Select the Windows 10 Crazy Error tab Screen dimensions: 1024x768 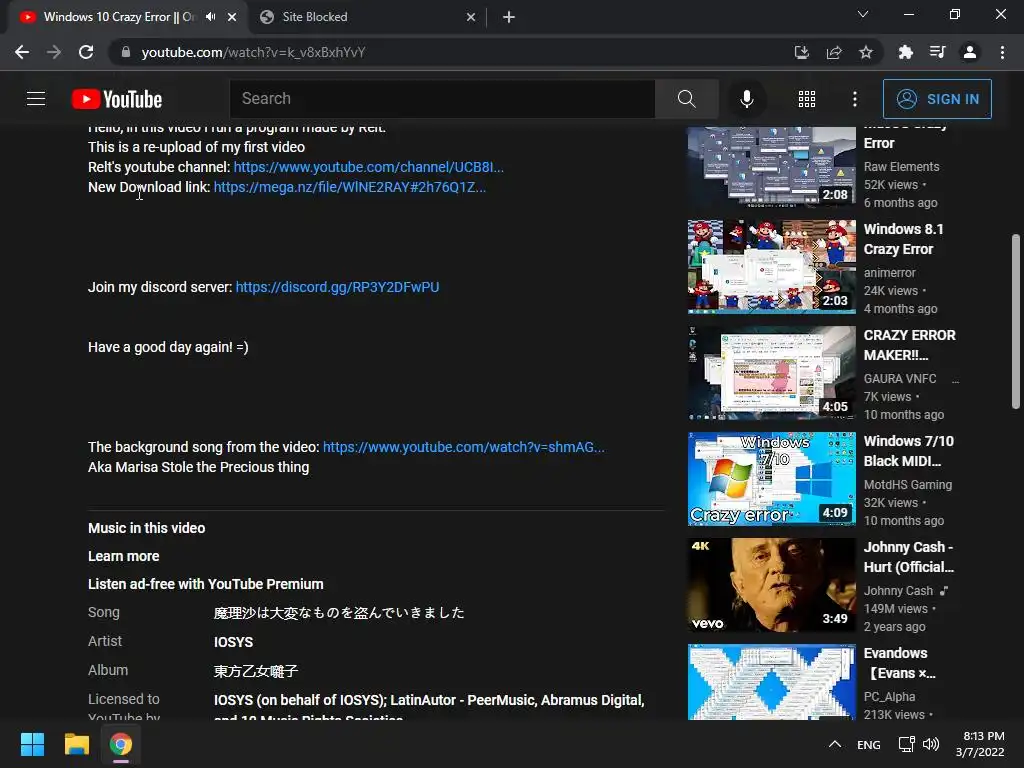119,17
